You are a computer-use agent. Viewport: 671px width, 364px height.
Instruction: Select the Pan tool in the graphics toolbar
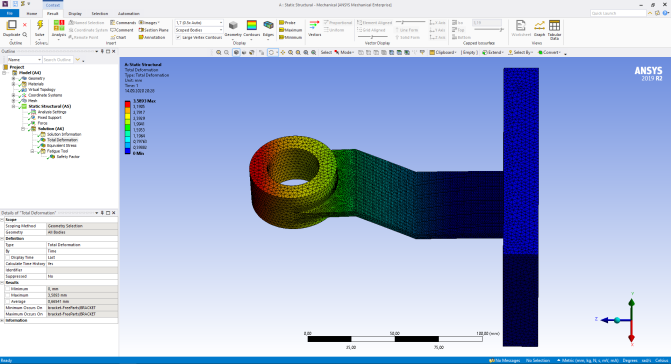click(x=283, y=53)
